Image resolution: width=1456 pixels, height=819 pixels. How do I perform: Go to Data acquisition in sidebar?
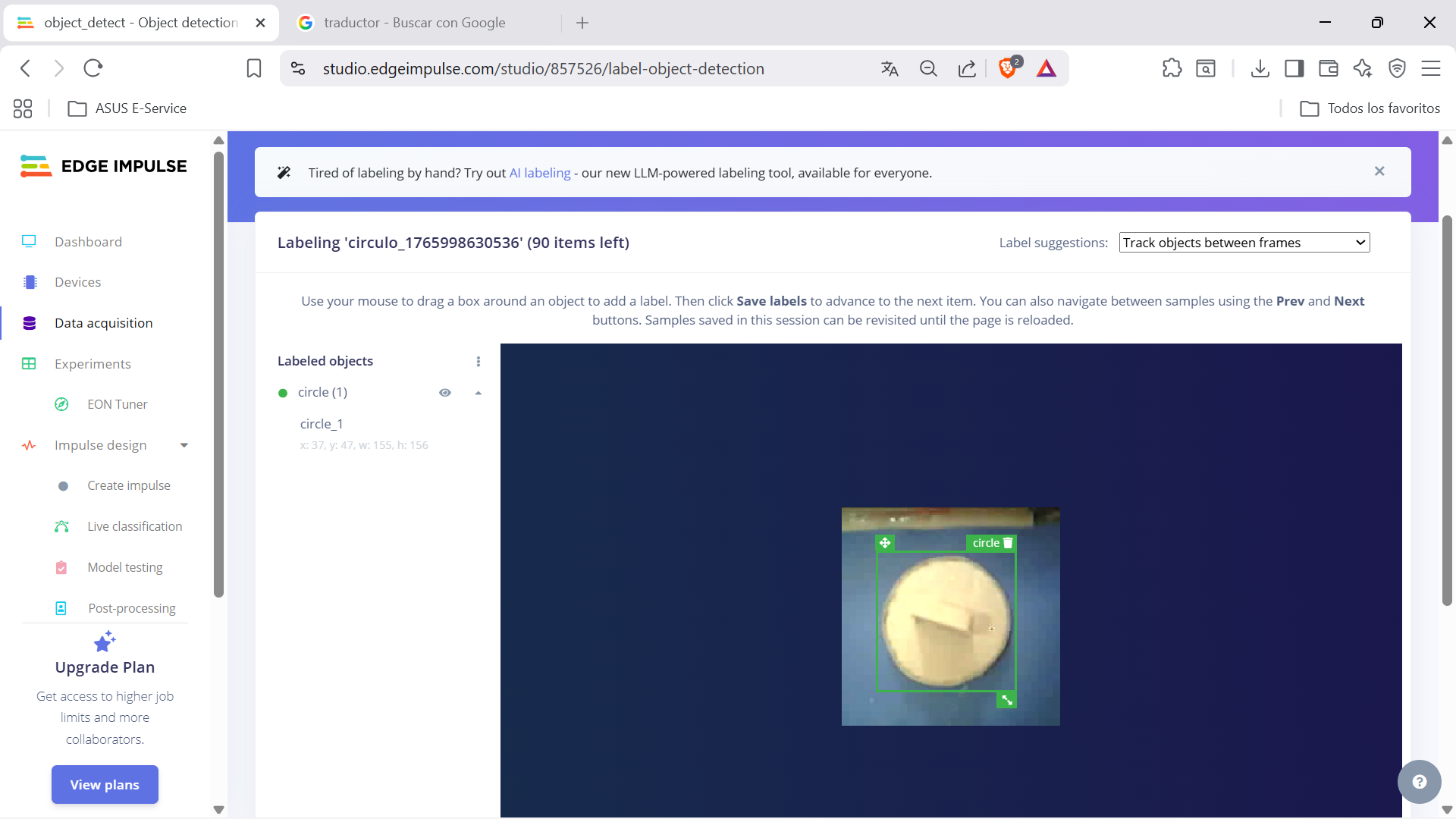pos(103,323)
